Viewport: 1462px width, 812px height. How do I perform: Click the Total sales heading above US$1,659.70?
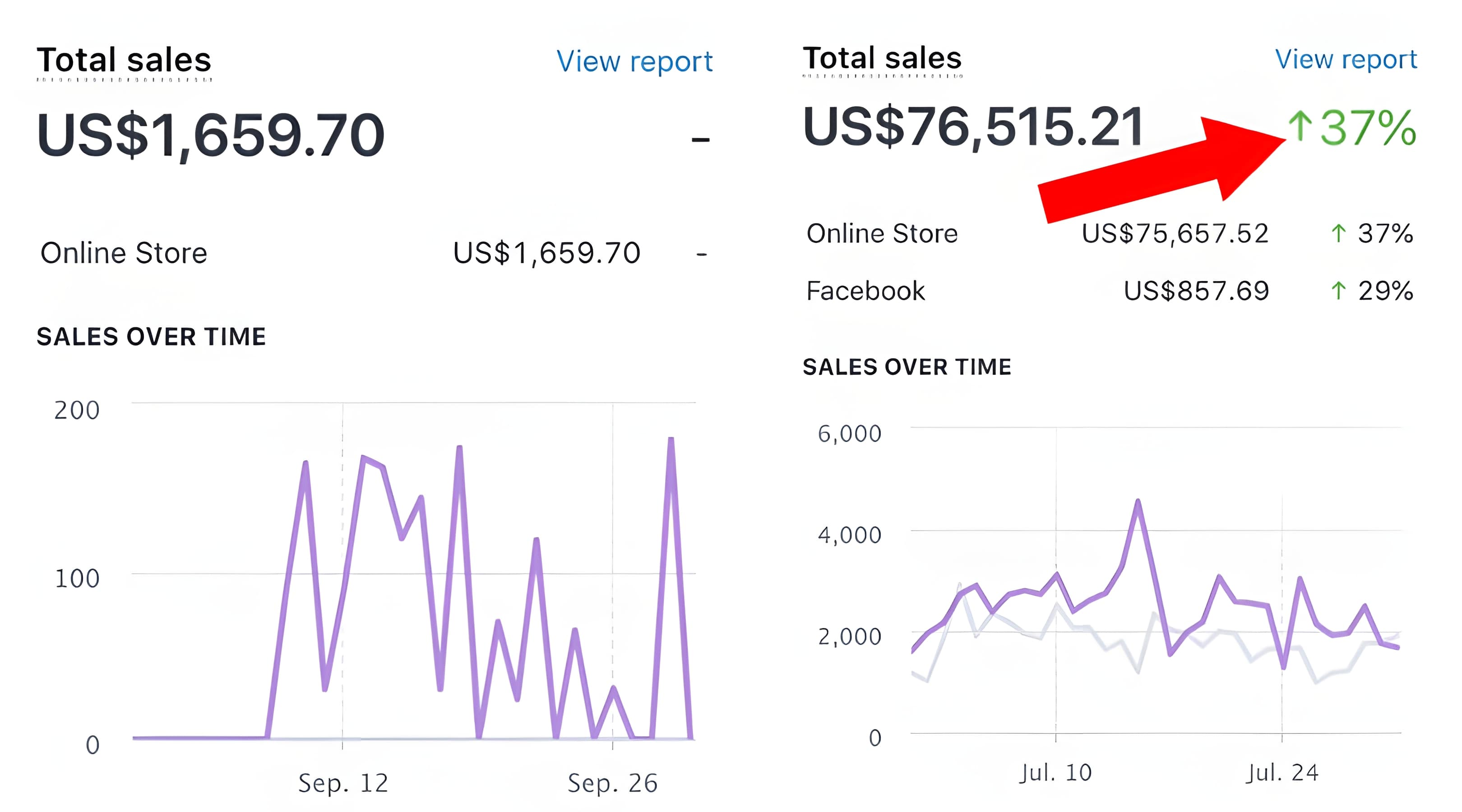[x=124, y=60]
